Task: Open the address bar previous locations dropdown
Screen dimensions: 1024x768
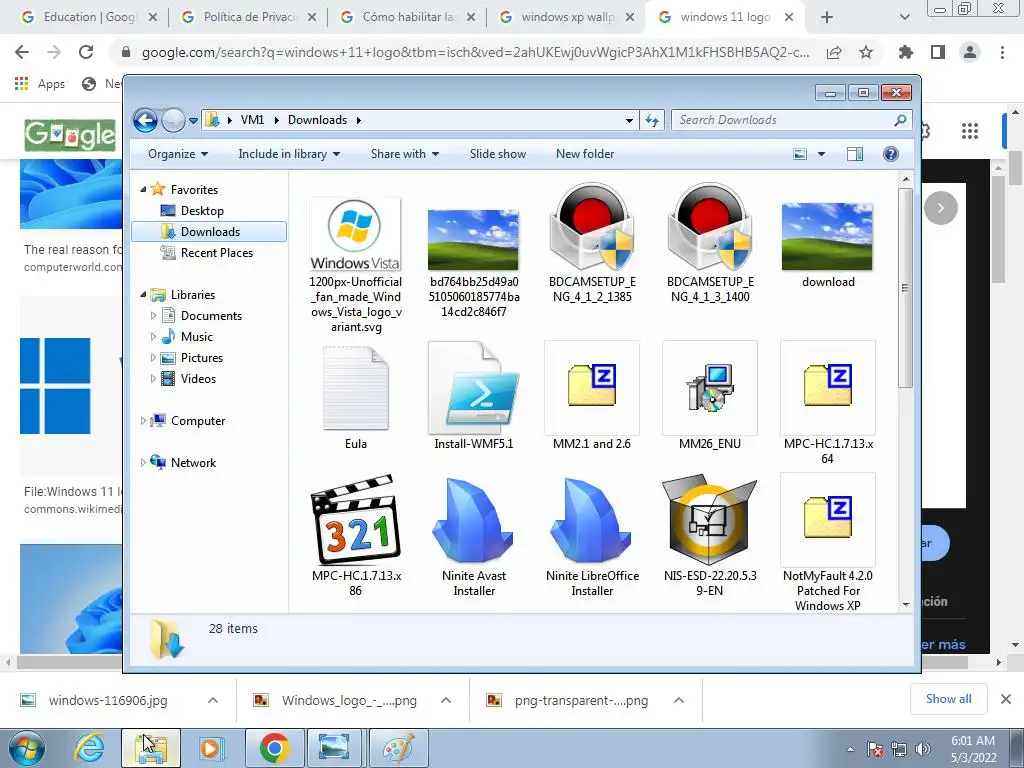Action: click(x=629, y=120)
